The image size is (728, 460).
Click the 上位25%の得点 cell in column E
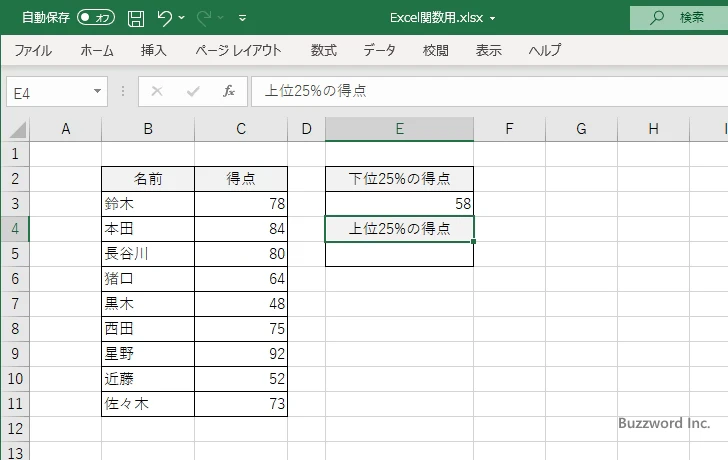[399, 229]
